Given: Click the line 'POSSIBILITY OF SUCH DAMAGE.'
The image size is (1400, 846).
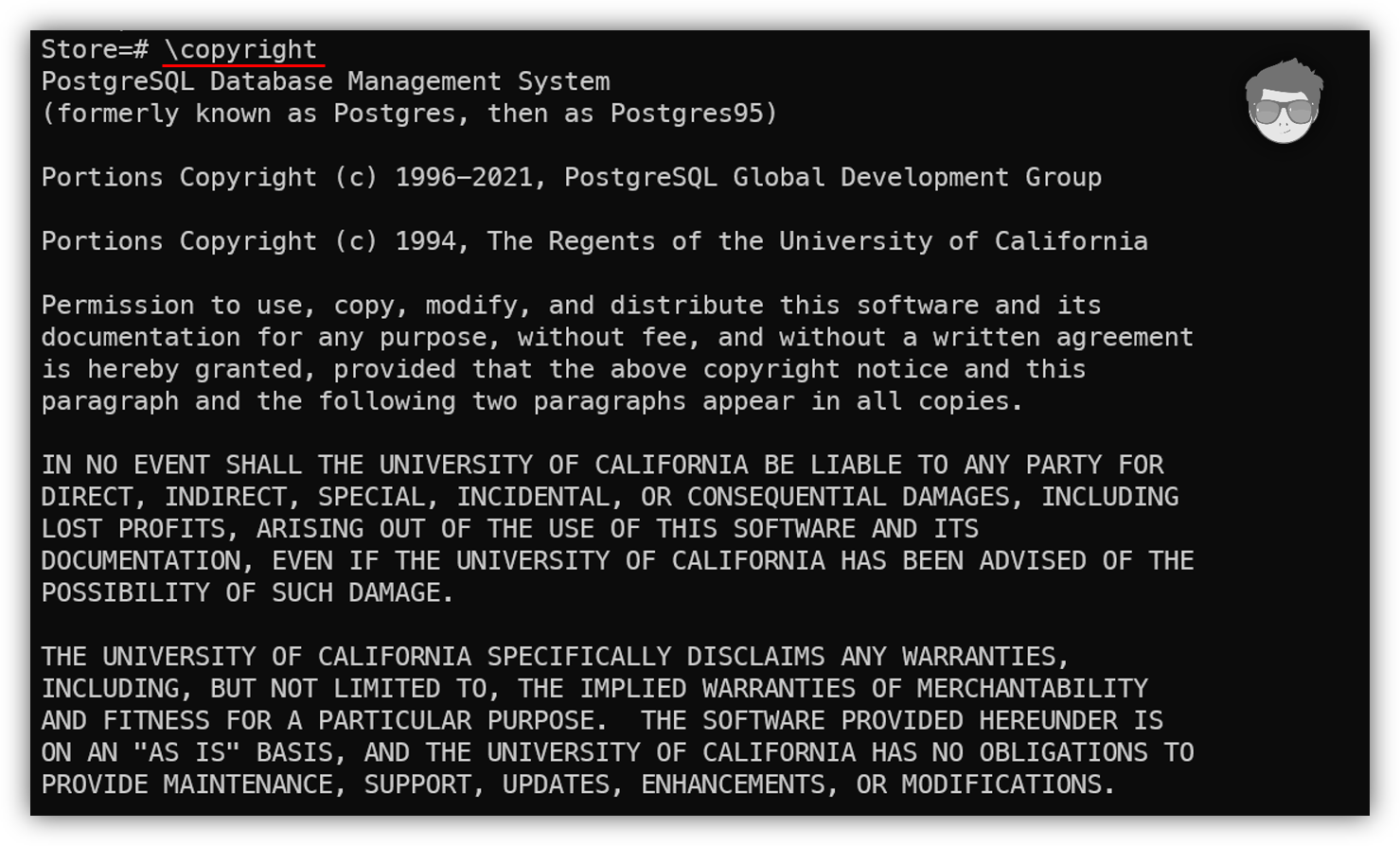Looking at the screenshot, I should pyautogui.click(x=247, y=593).
